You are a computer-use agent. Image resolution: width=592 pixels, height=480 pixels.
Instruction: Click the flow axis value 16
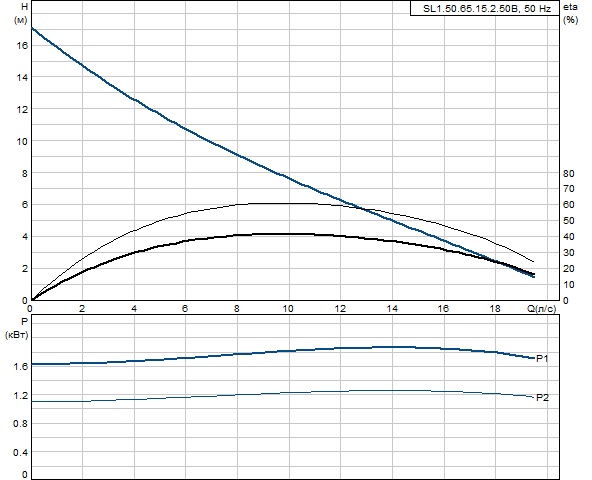click(x=443, y=309)
